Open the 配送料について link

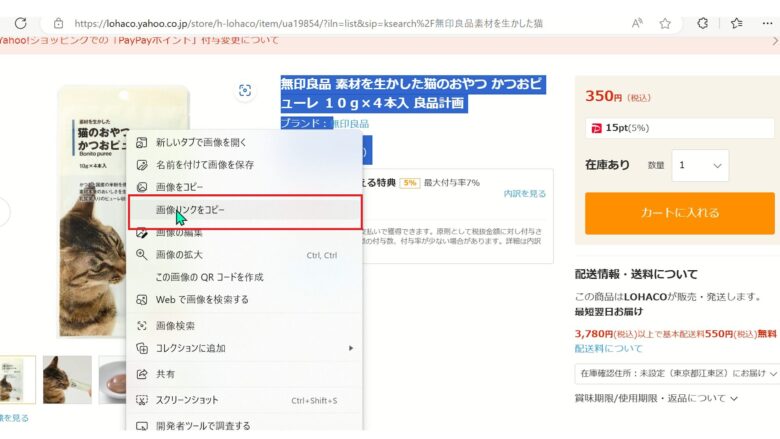(608, 349)
